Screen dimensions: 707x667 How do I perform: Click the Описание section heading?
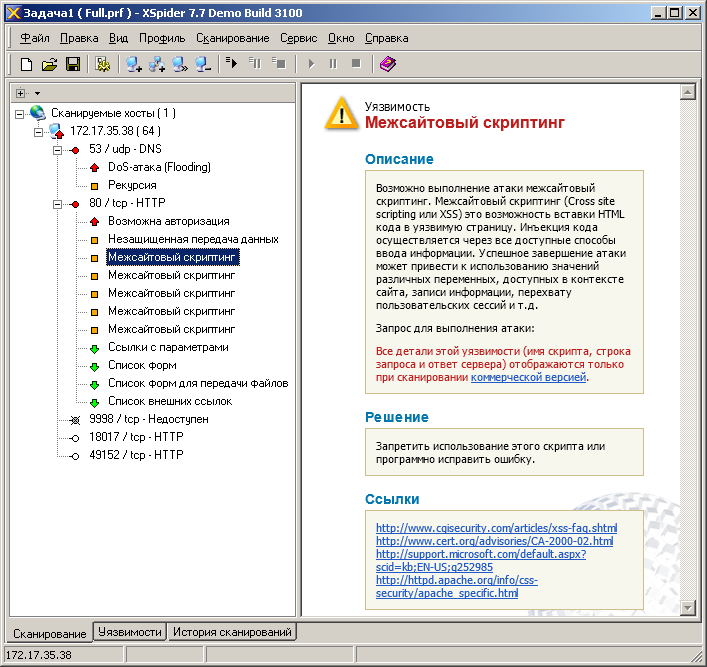[x=399, y=159]
